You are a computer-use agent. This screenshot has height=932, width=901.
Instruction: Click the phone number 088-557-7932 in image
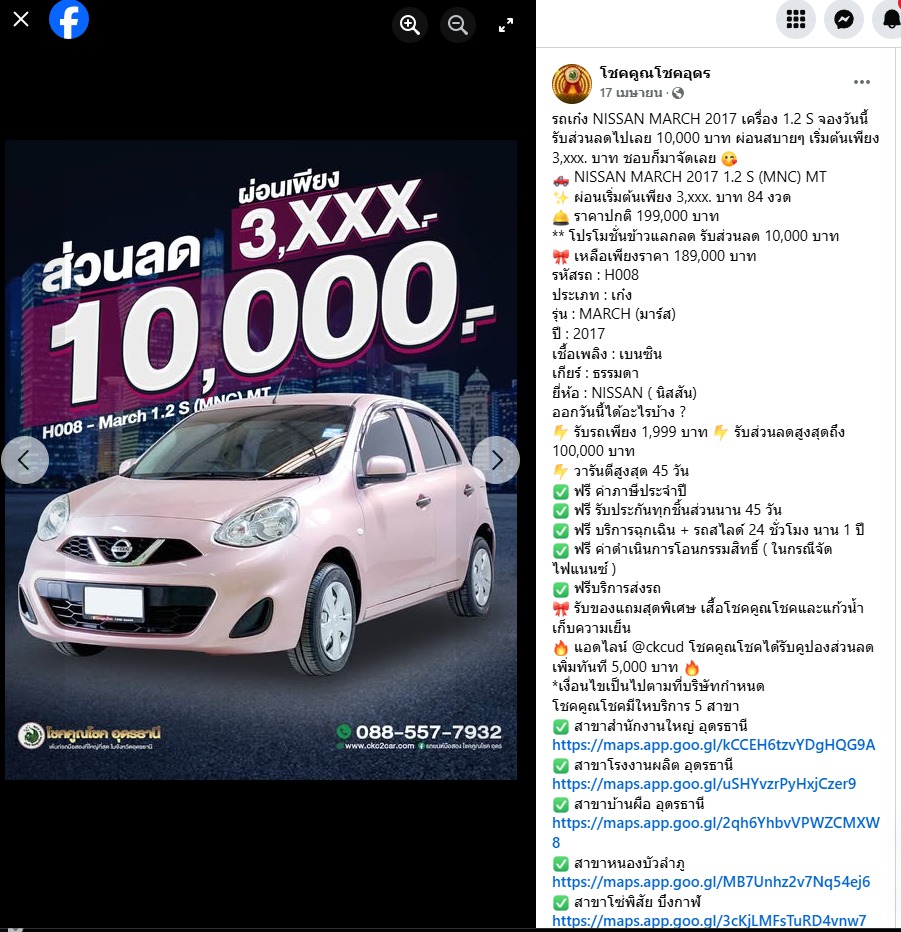(x=429, y=732)
